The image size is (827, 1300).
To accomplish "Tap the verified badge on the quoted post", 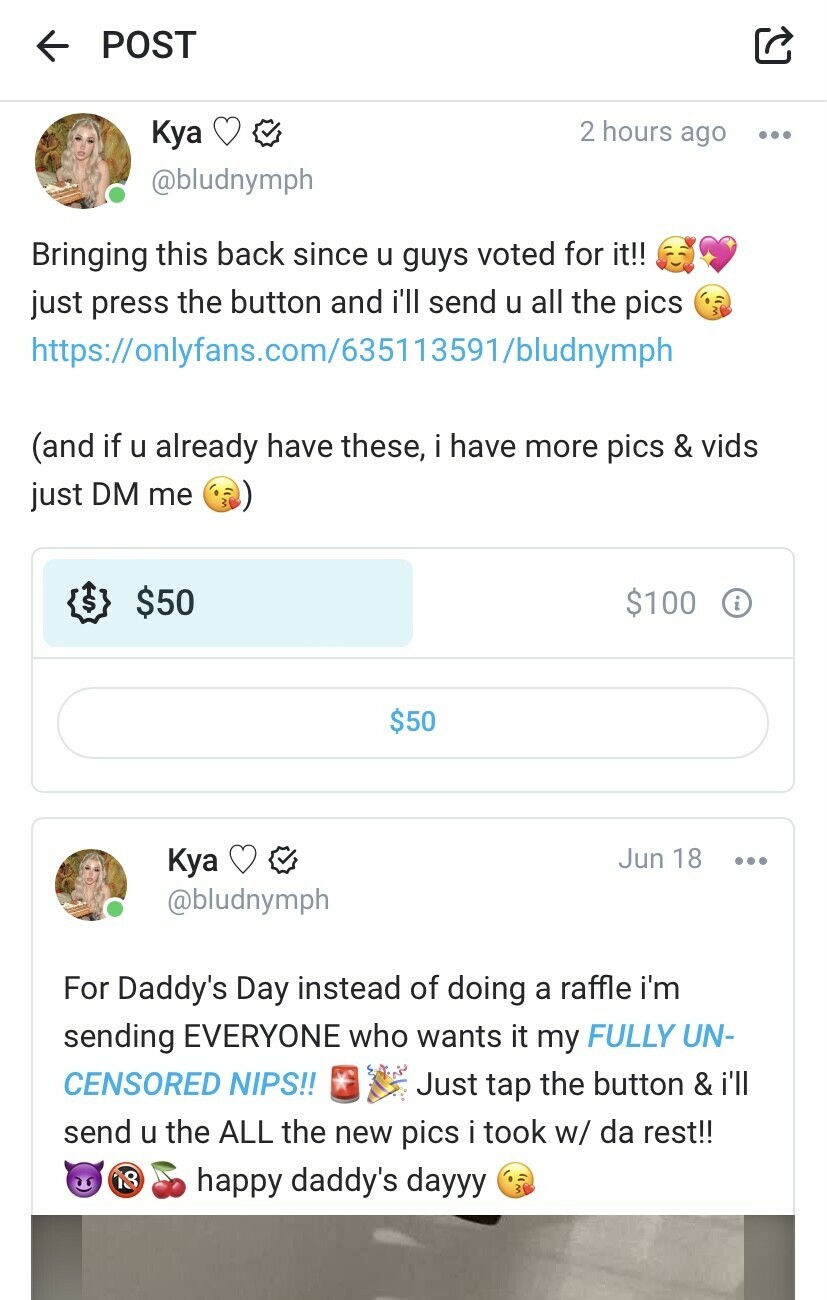I will (x=283, y=860).
